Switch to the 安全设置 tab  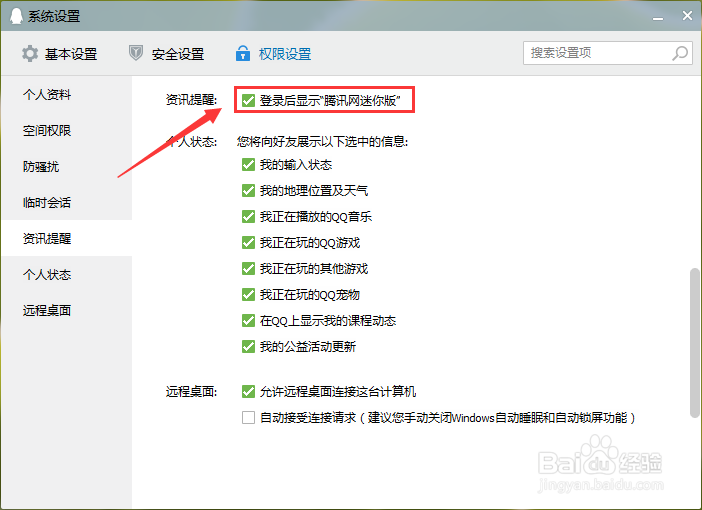tap(167, 54)
